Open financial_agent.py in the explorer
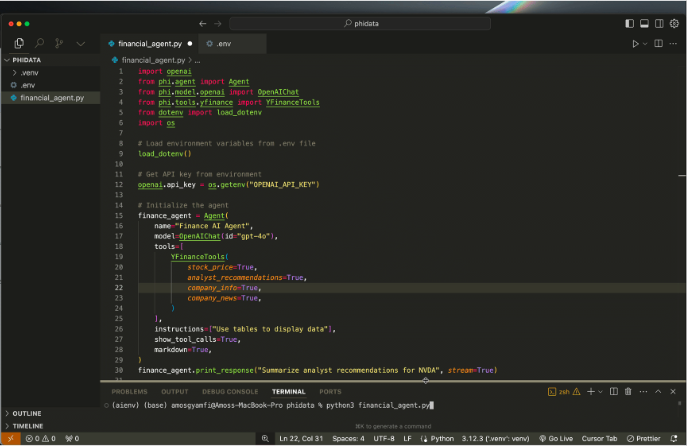This screenshot has width=690, height=447. [52, 97]
